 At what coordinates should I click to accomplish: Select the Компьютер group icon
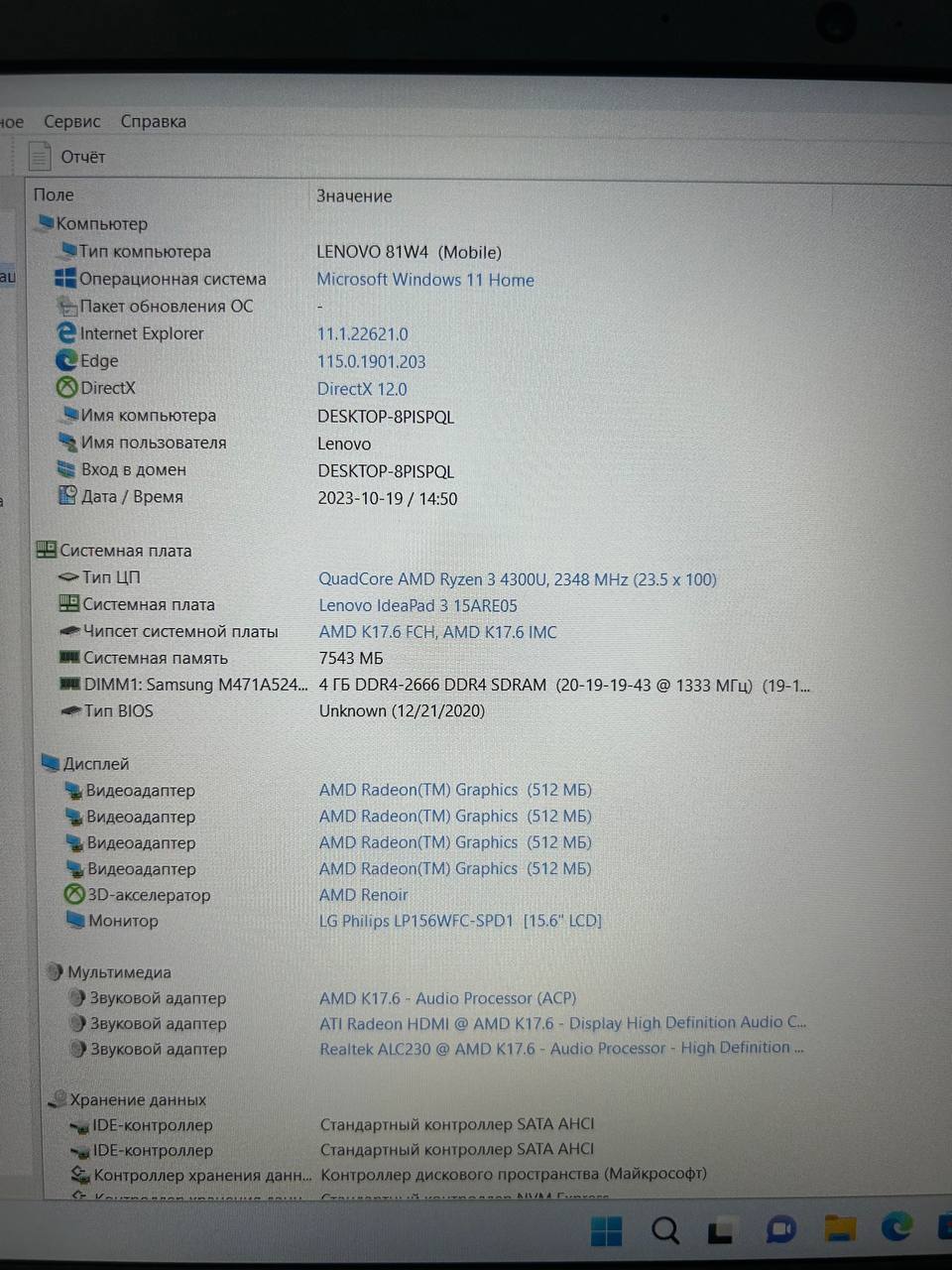(46, 222)
